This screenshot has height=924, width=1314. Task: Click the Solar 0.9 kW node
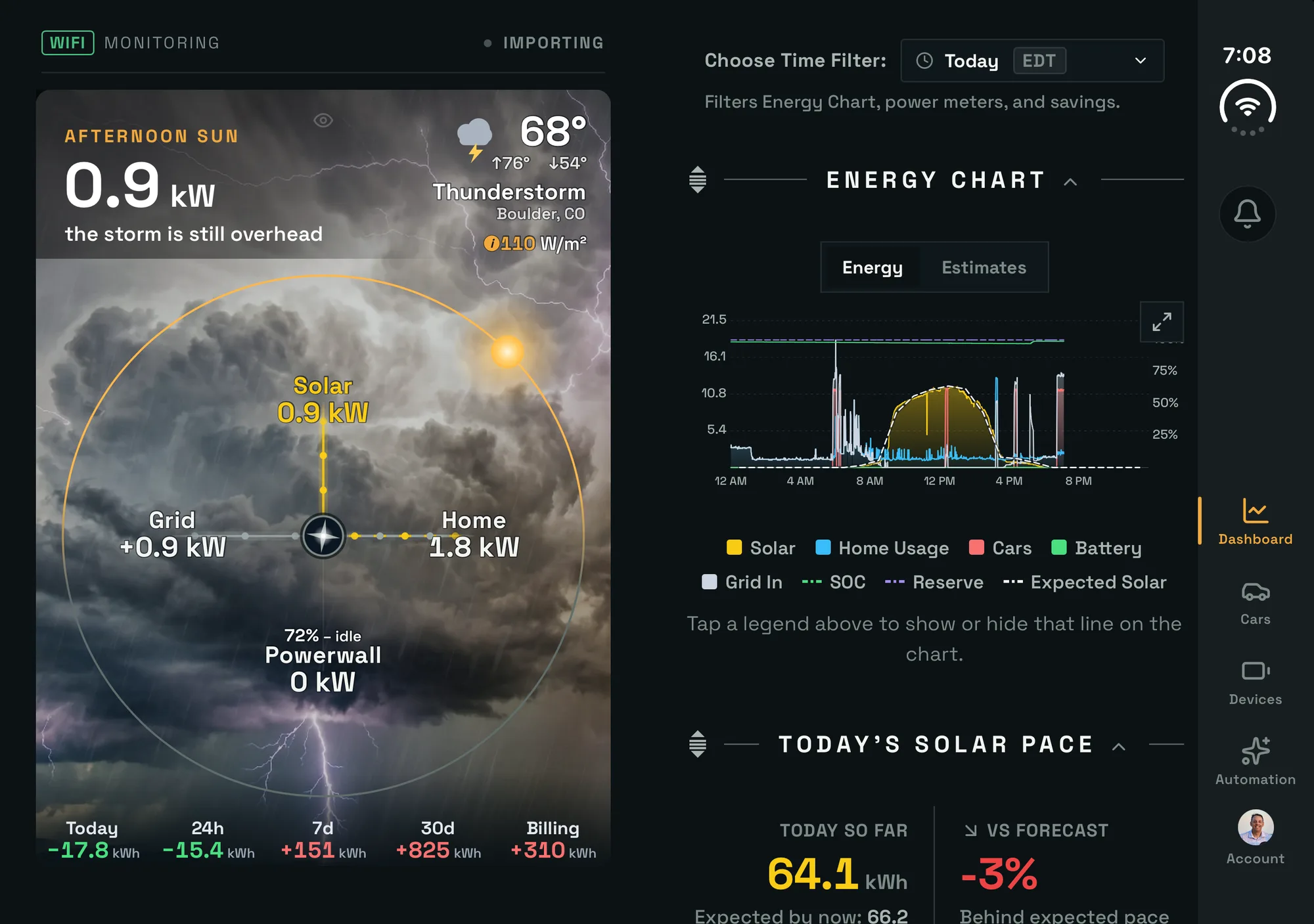point(323,400)
